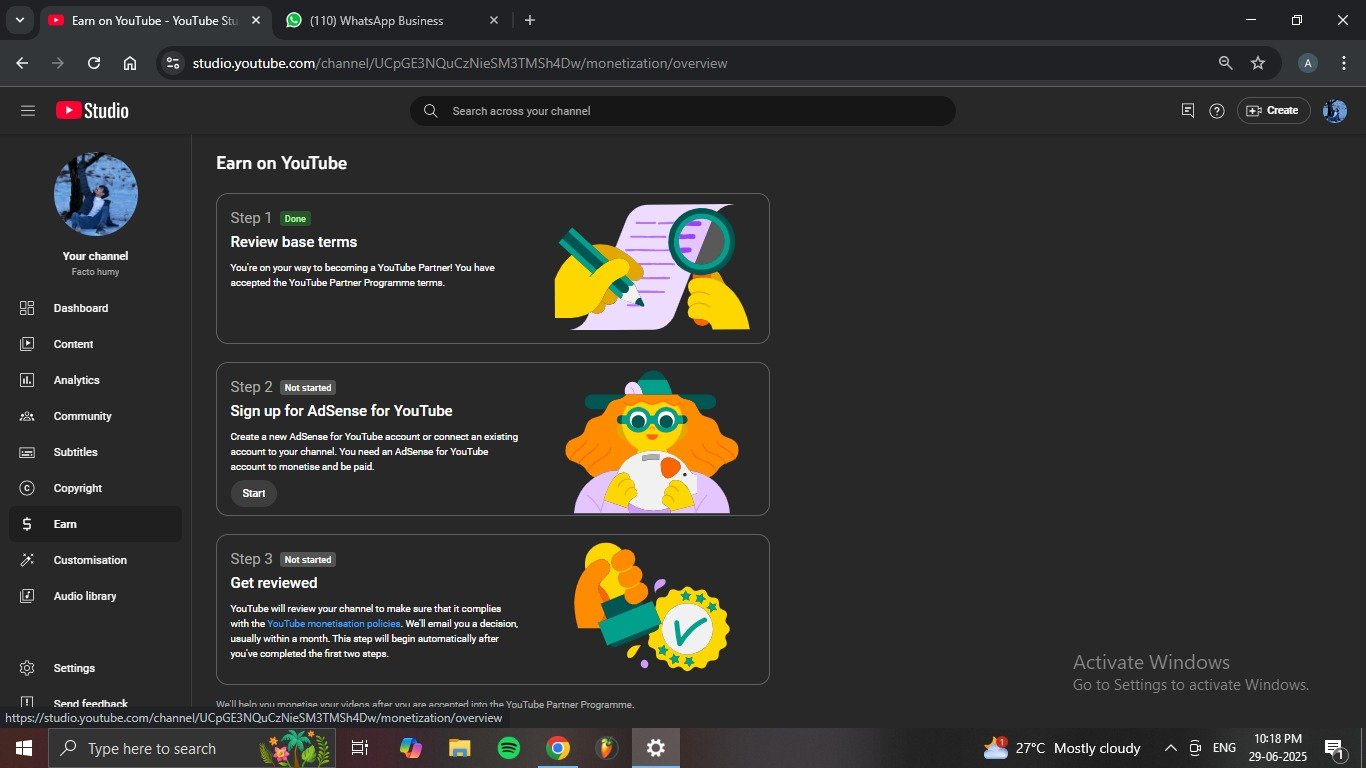The height and width of the screenshot is (768, 1366).
Task: Open Analytics in the sidebar
Action: point(96,380)
